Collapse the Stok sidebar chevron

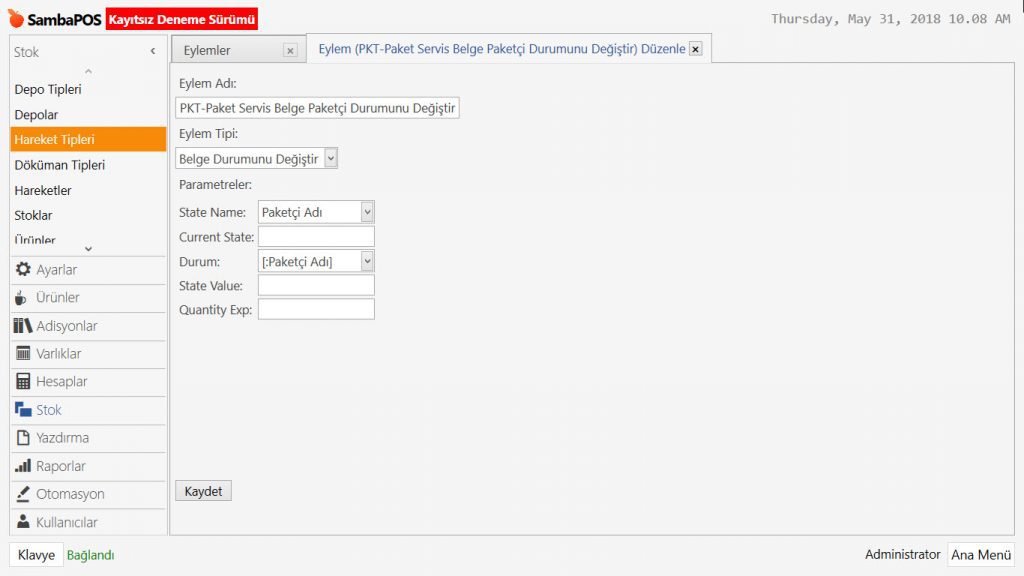coord(153,51)
